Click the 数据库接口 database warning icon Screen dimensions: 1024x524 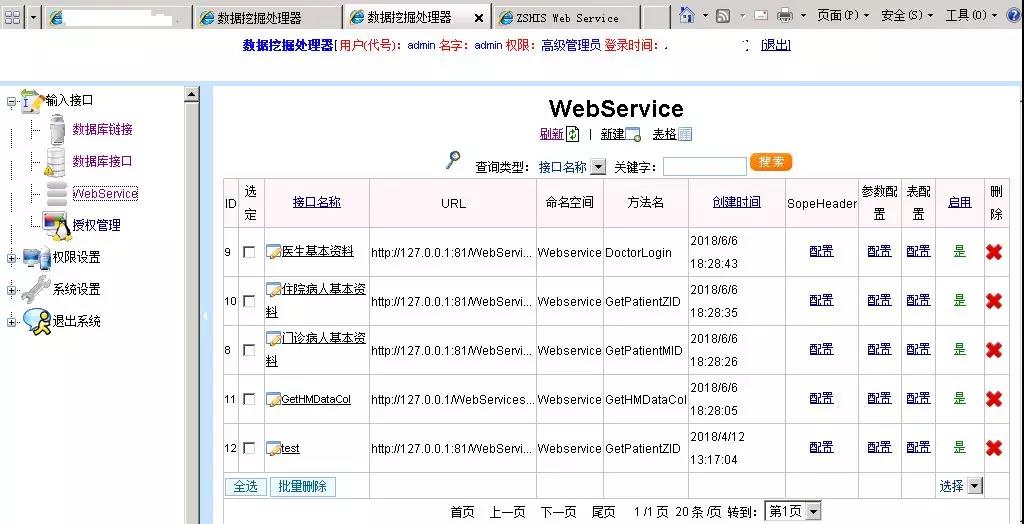(56, 161)
